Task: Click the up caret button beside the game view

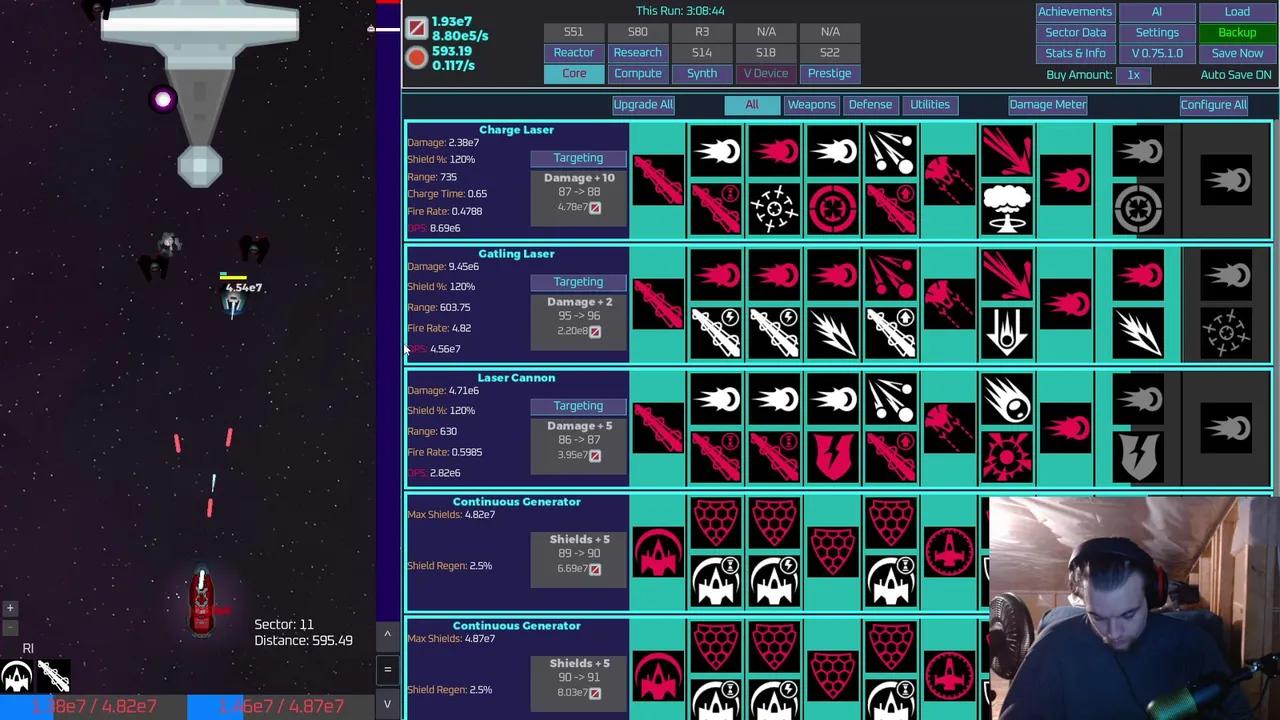Action: (387, 634)
